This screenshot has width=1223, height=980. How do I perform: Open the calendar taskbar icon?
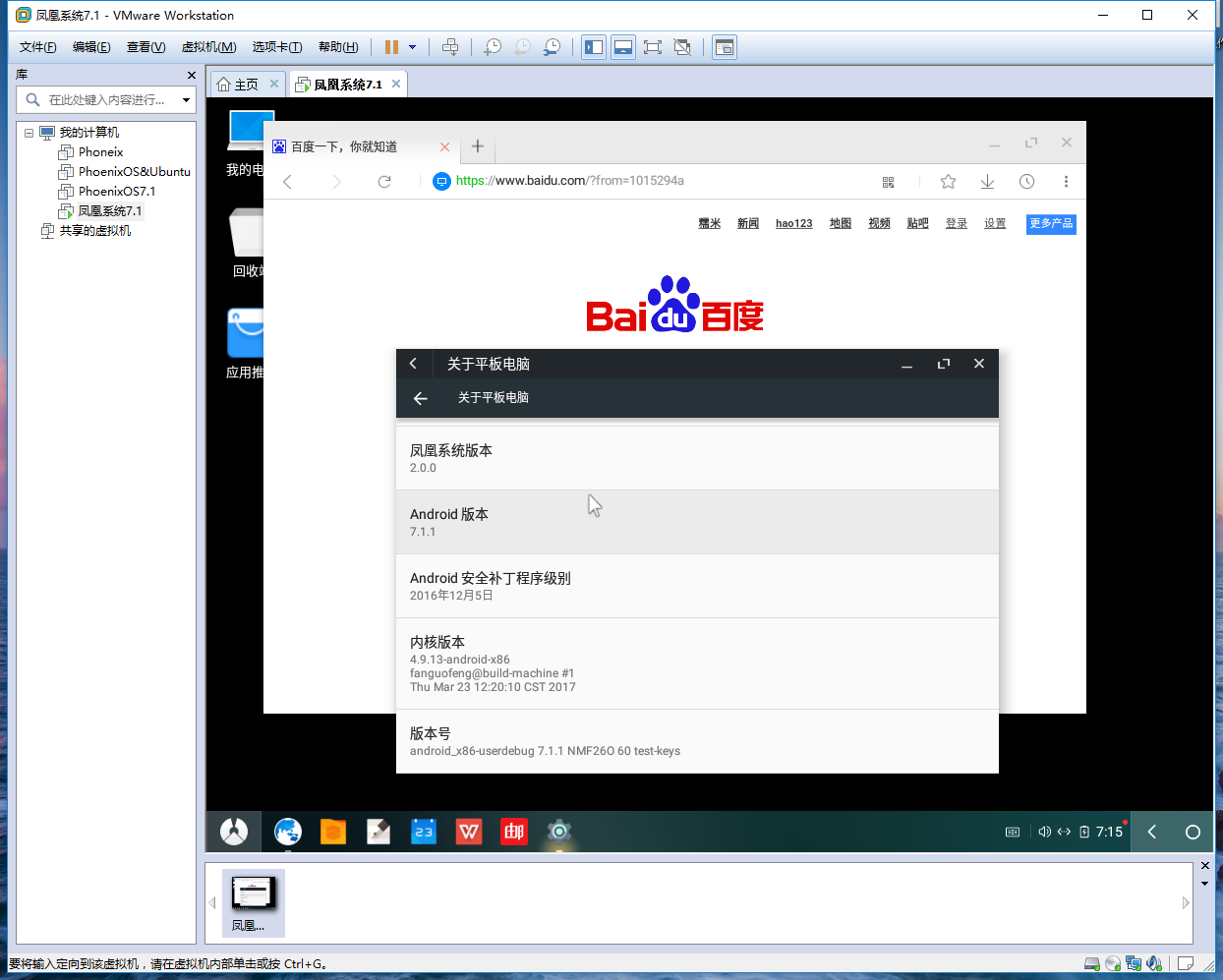tap(424, 832)
